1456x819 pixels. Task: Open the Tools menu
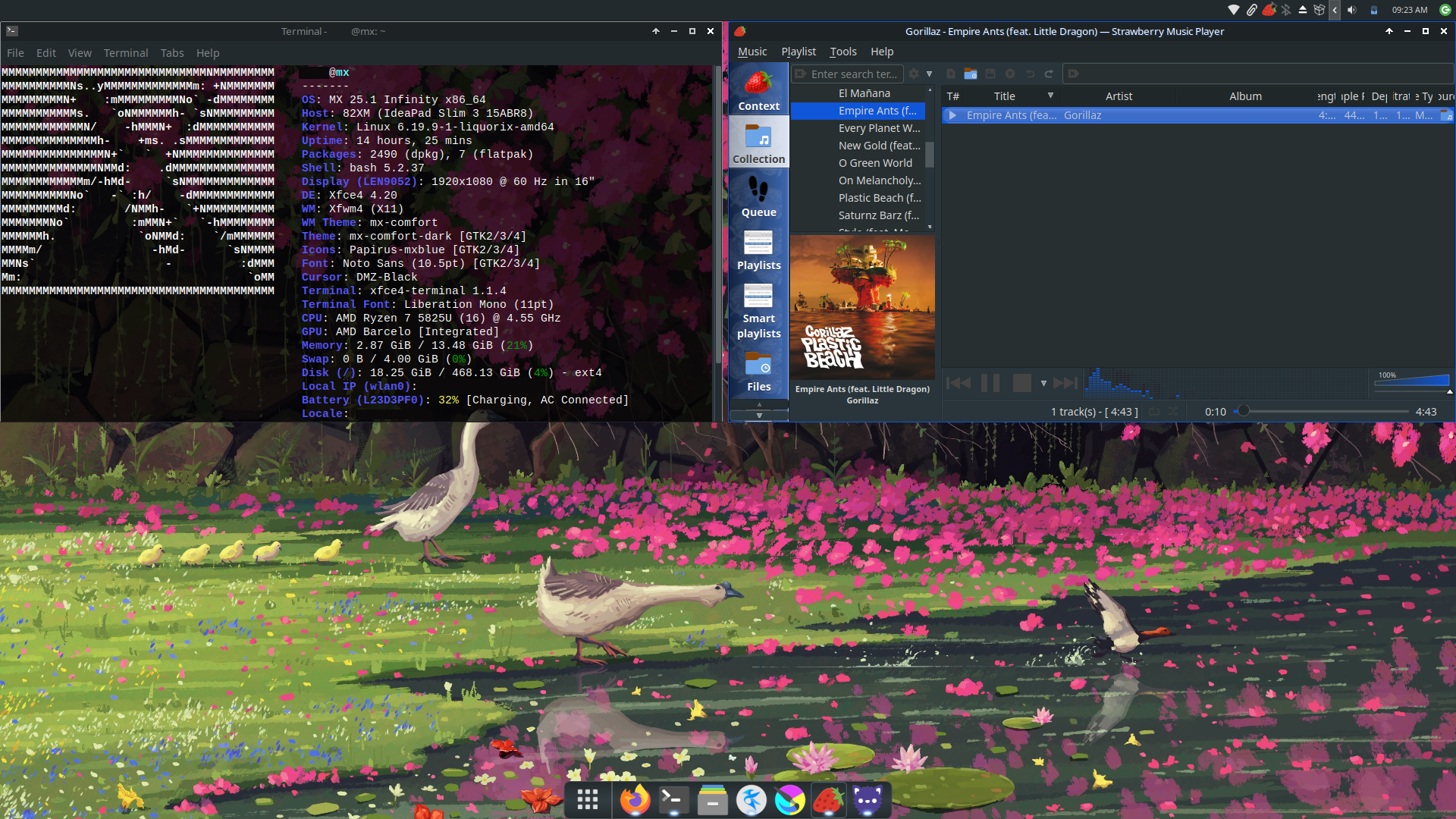(x=843, y=52)
